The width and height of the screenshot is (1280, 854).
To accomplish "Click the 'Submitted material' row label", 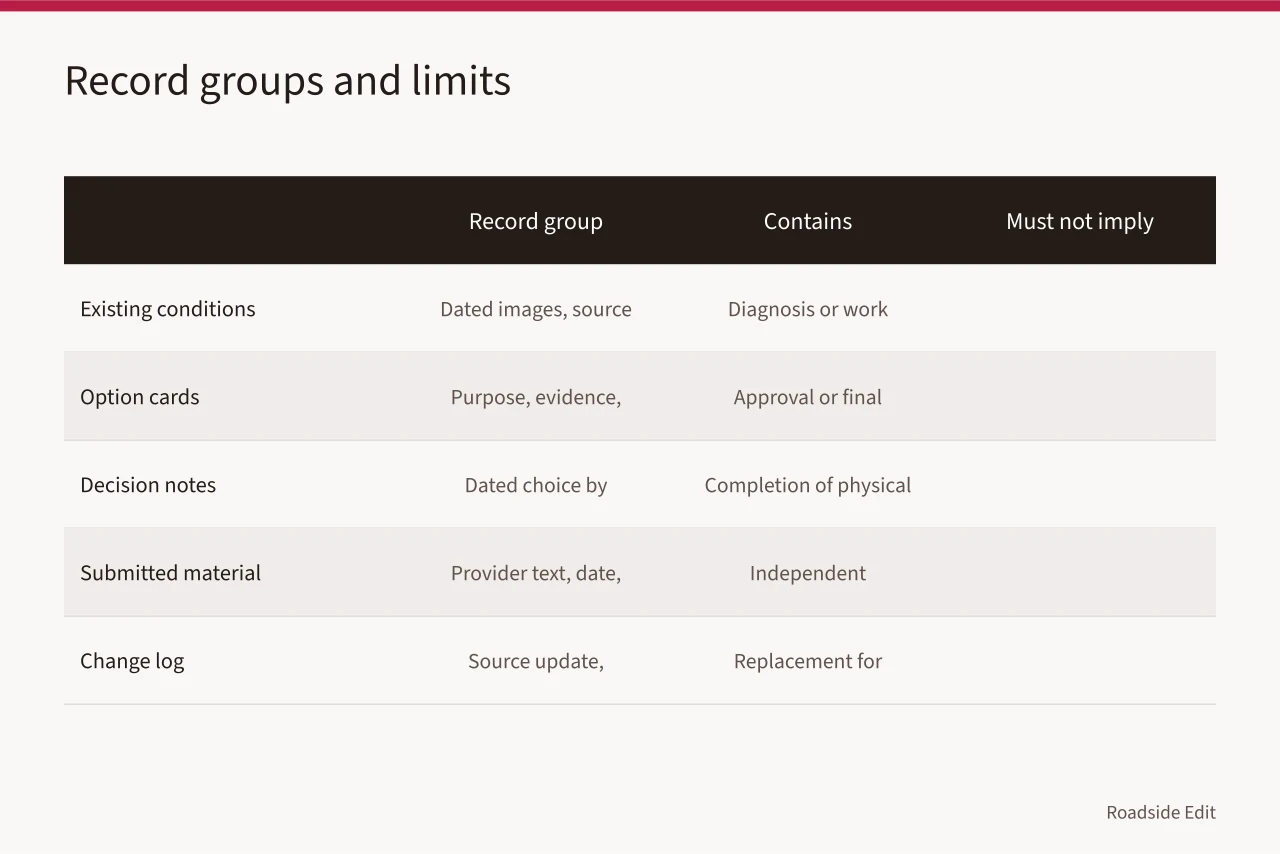I will coord(170,573).
